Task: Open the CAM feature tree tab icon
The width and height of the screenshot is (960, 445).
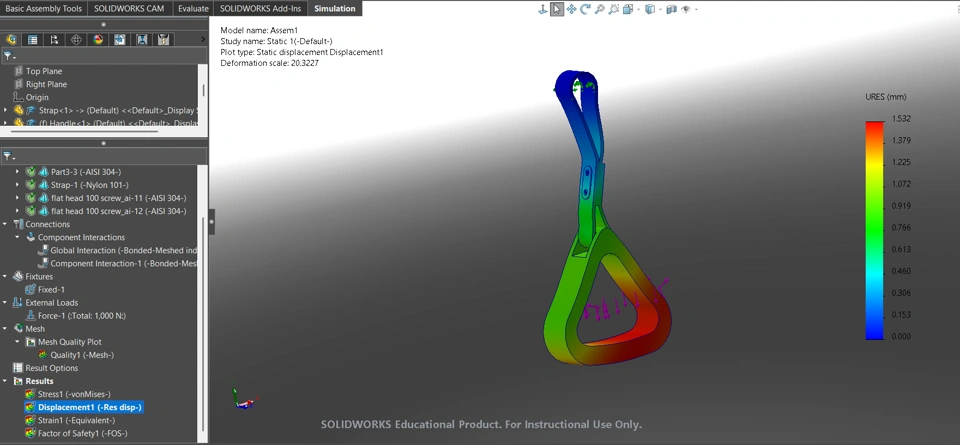Action: [120, 39]
